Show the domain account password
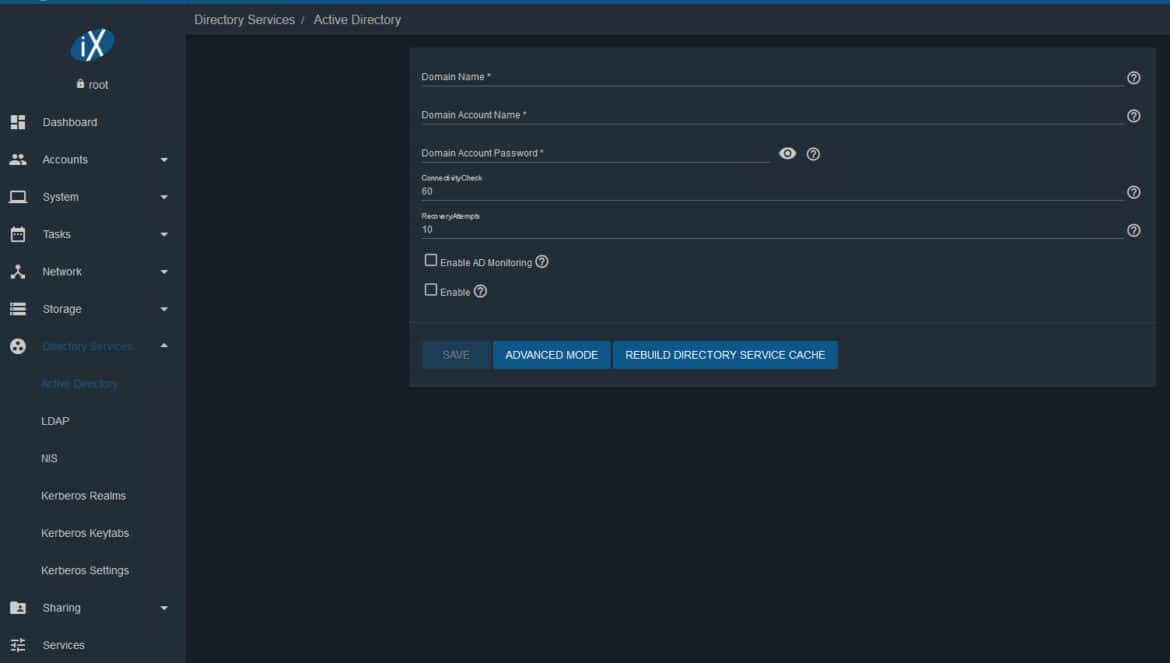The height and width of the screenshot is (663, 1170). click(x=787, y=154)
